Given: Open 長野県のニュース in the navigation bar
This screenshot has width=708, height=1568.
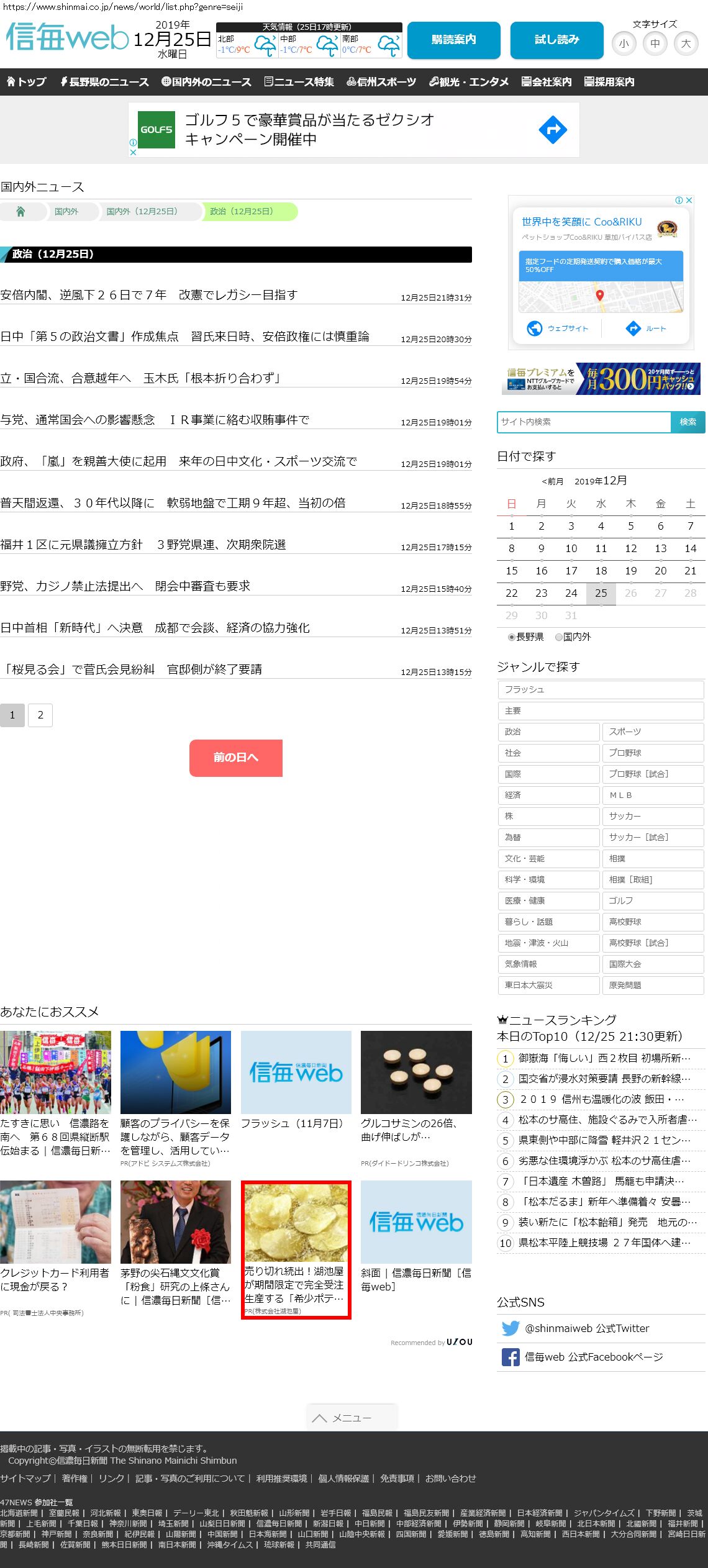Looking at the screenshot, I should (x=104, y=82).
